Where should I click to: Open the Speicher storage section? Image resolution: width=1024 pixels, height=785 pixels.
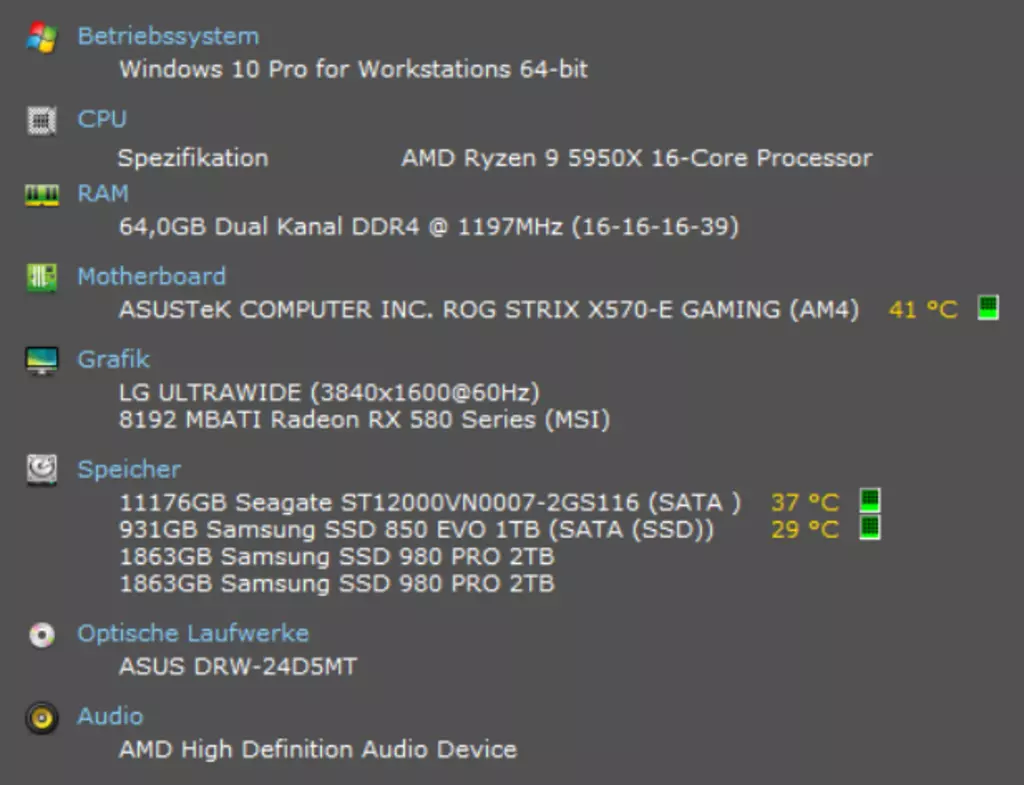pyautogui.click(x=129, y=469)
